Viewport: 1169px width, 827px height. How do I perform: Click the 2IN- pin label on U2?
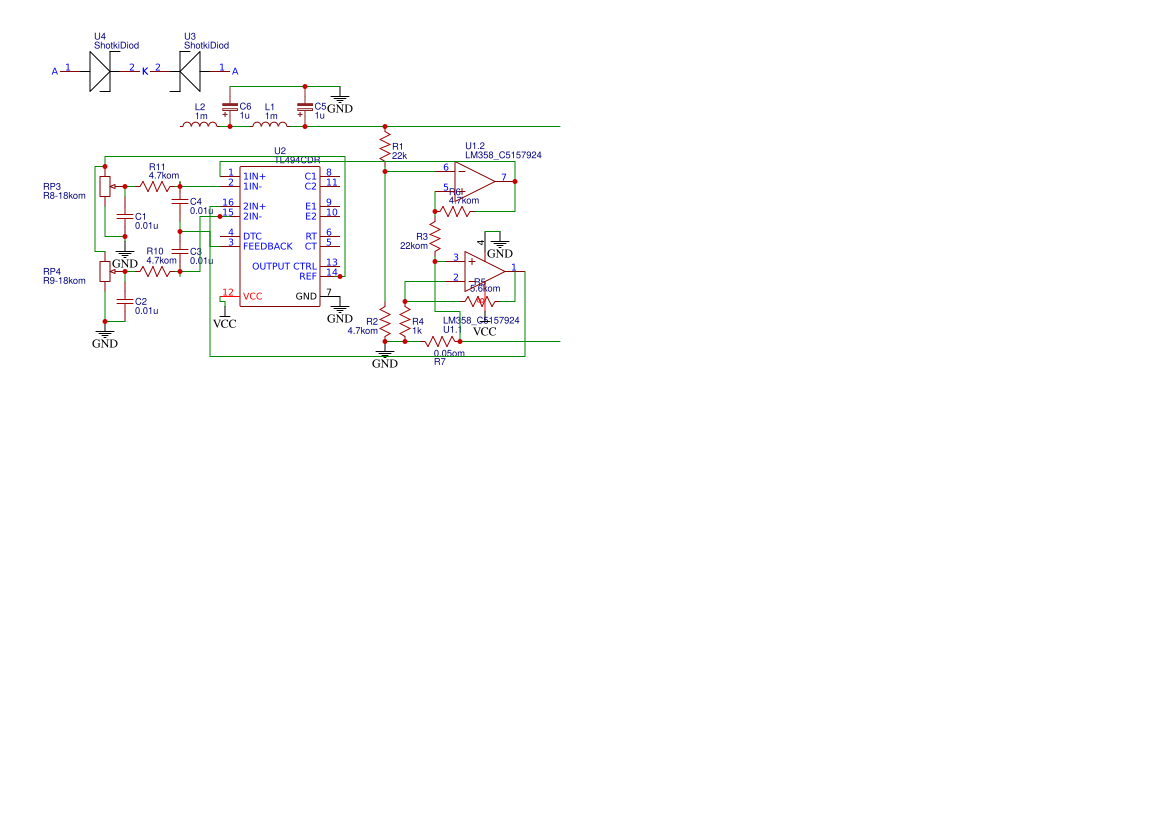click(x=253, y=216)
